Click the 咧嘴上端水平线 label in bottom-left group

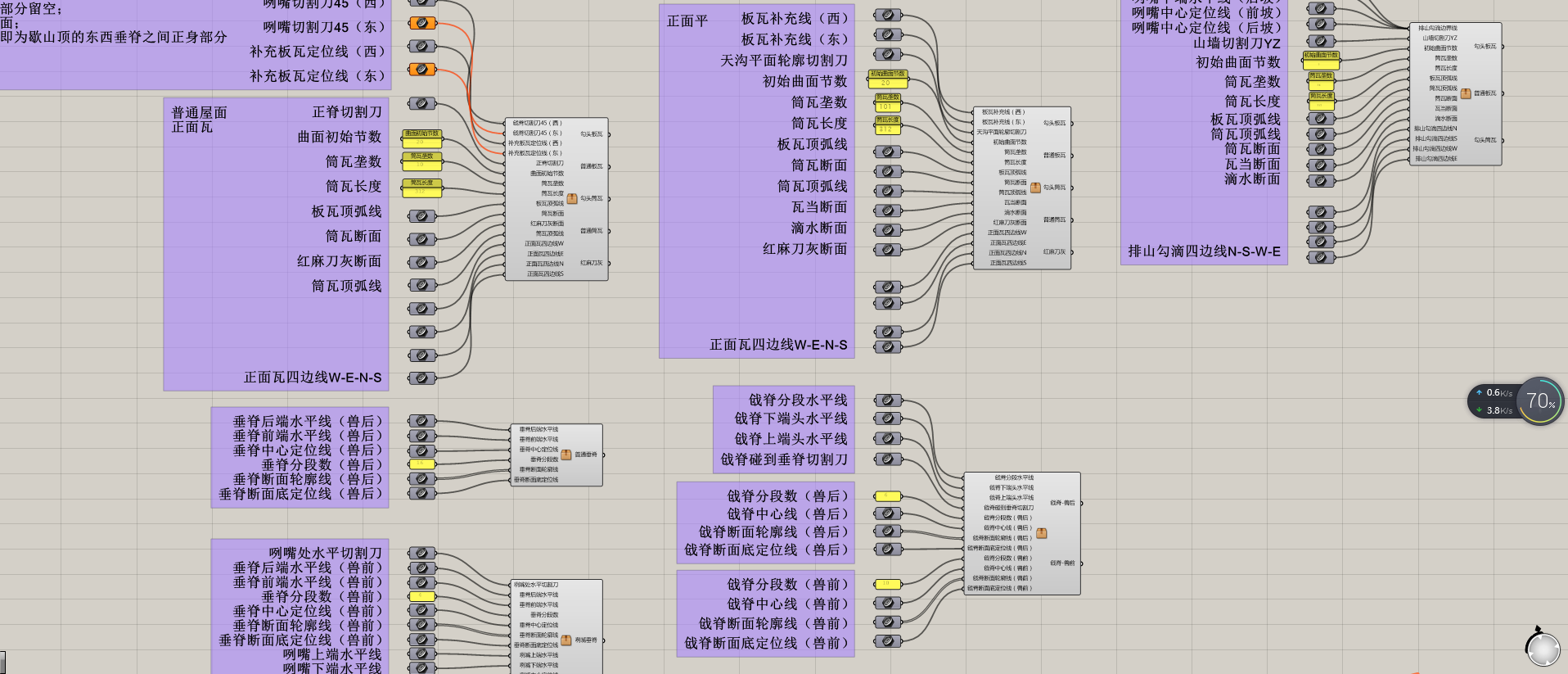(x=332, y=654)
